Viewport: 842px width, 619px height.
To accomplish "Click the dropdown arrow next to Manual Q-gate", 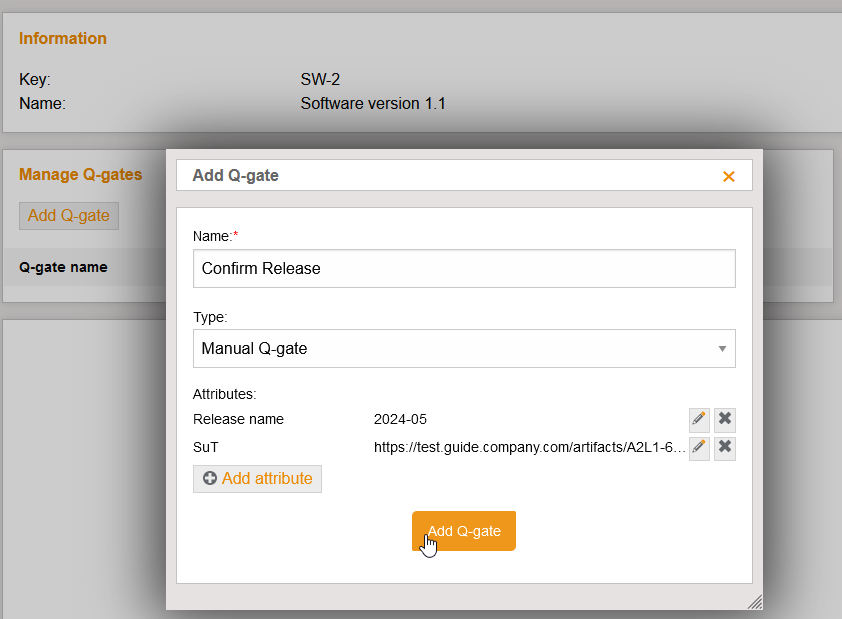I will click(722, 348).
